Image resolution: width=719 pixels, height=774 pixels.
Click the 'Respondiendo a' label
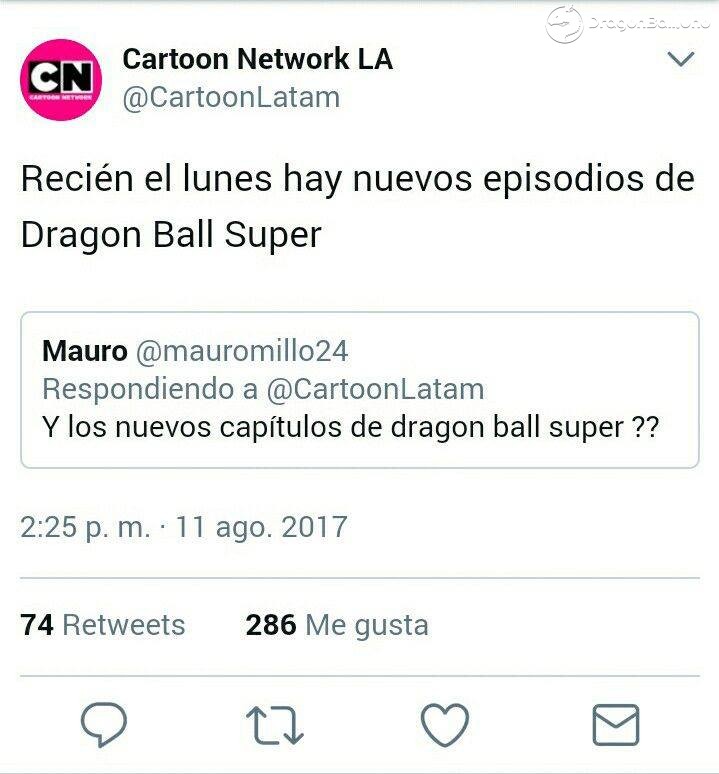click(150, 389)
